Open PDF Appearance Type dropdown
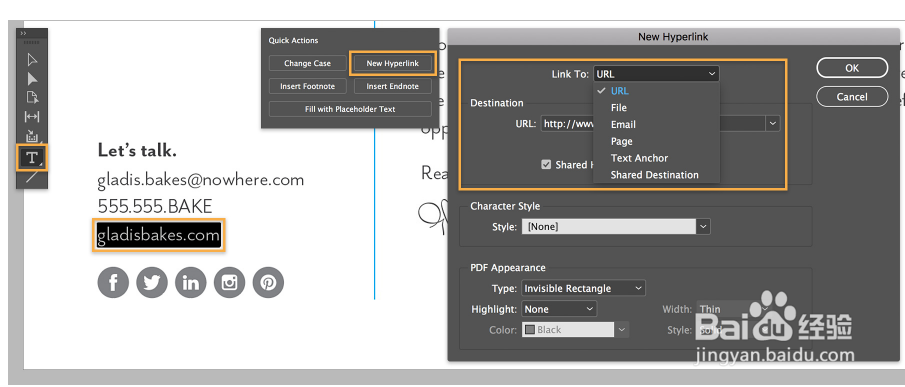This screenshot has width=905, height=387. [584, 288]
